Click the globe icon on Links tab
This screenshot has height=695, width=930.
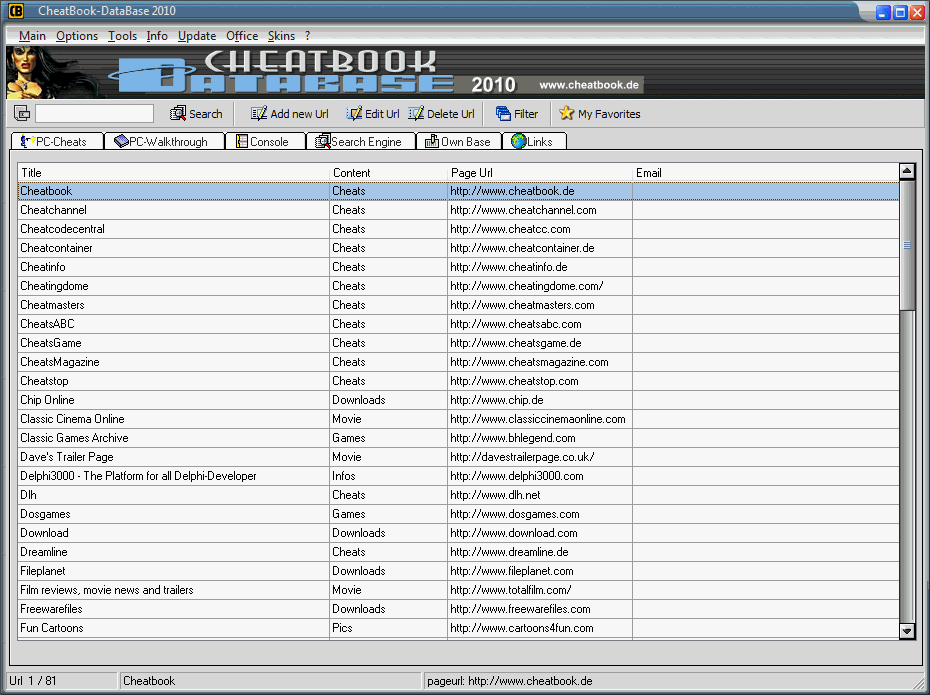518,142
